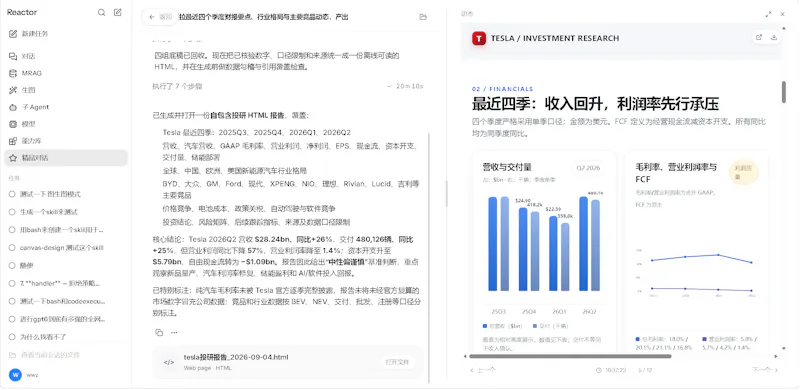Click the '02 / FINANCIALS' section label
800x390 pixels.
click(503, 89)
